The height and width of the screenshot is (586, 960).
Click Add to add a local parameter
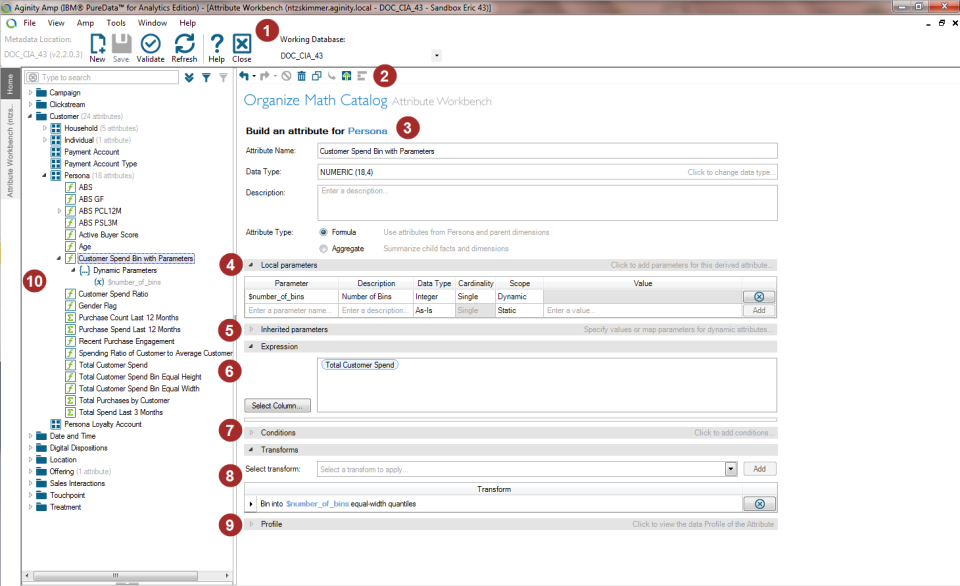(x=759, y=311)
